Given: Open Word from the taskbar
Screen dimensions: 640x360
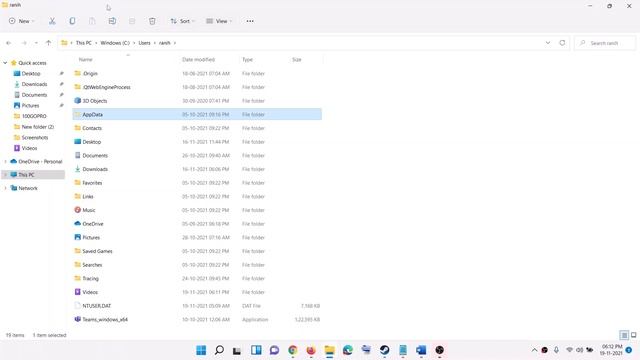Looking at the screenshot, I should coord(421,350).
